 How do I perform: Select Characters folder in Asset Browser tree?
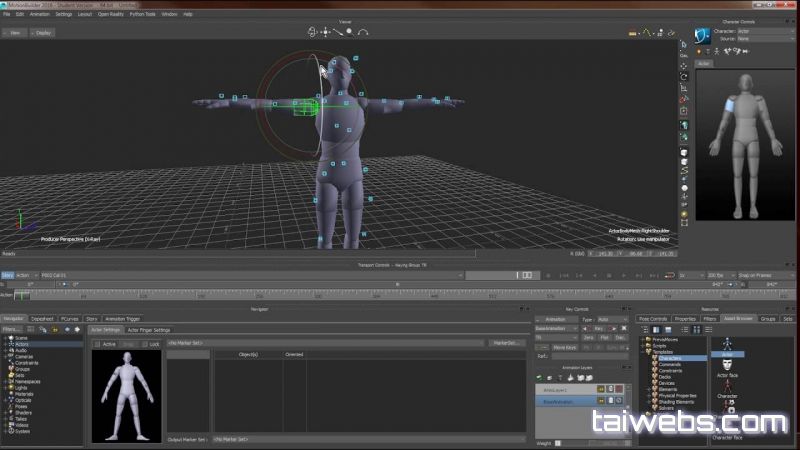point(670,357)
